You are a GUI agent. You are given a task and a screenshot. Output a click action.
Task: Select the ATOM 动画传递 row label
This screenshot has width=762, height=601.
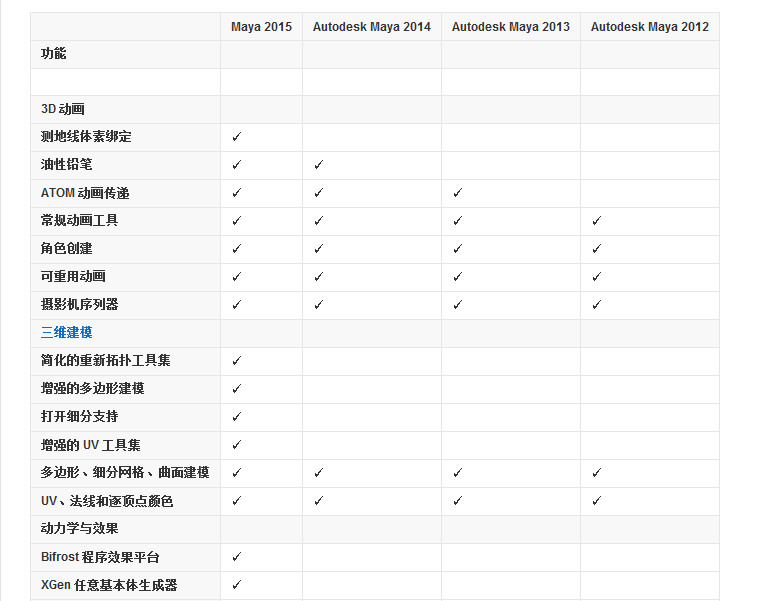coord(85,193)
